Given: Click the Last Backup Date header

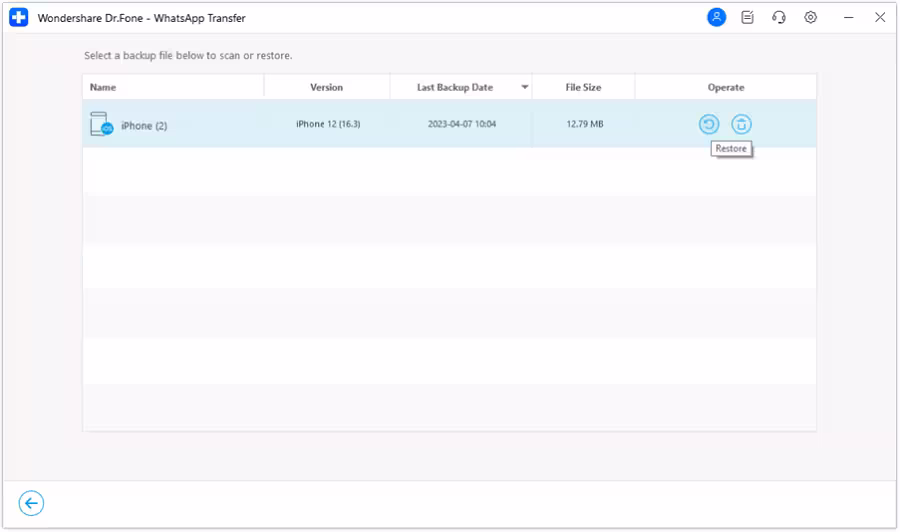Looking at the screenshot, I should tap(455, 87).
